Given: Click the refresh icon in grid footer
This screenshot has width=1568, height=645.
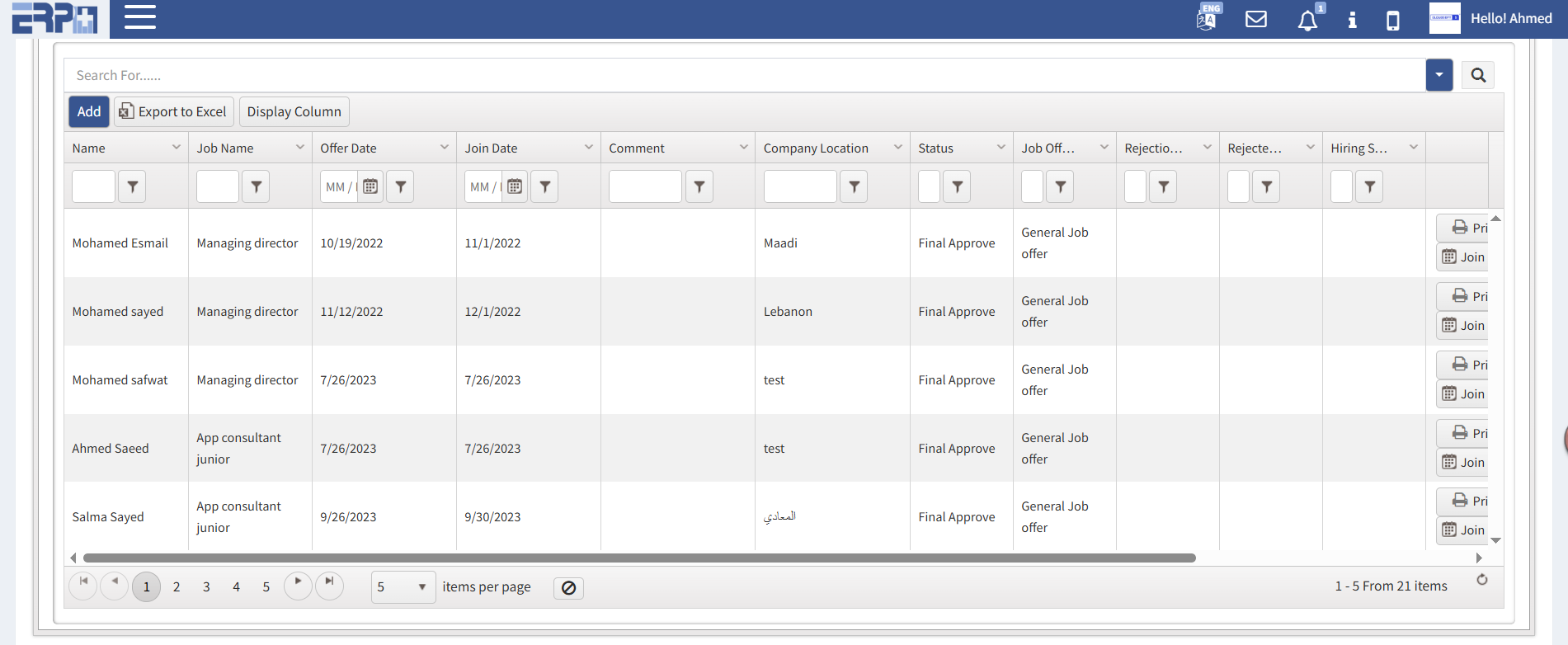Looking at the screenshot, I should (x=1481, y=580).
